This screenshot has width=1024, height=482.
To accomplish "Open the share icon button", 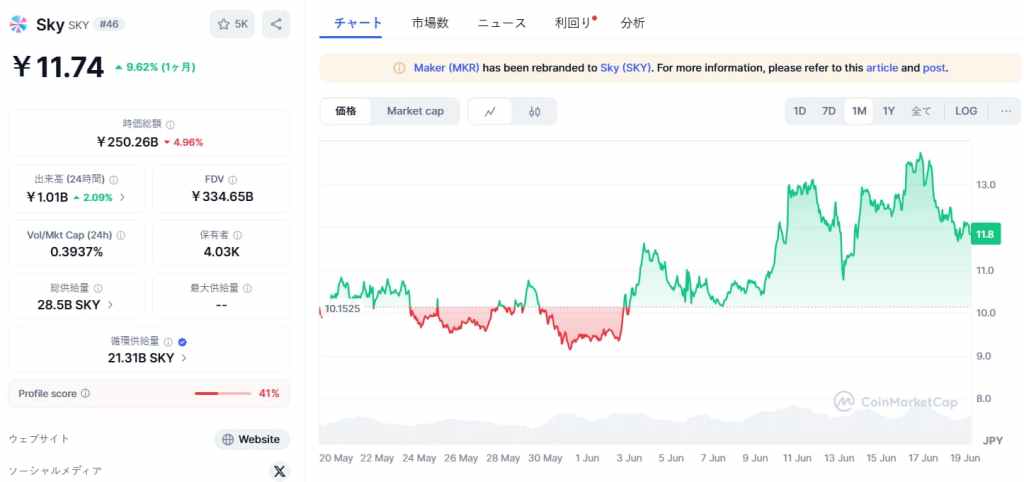I will click(276, 24).
